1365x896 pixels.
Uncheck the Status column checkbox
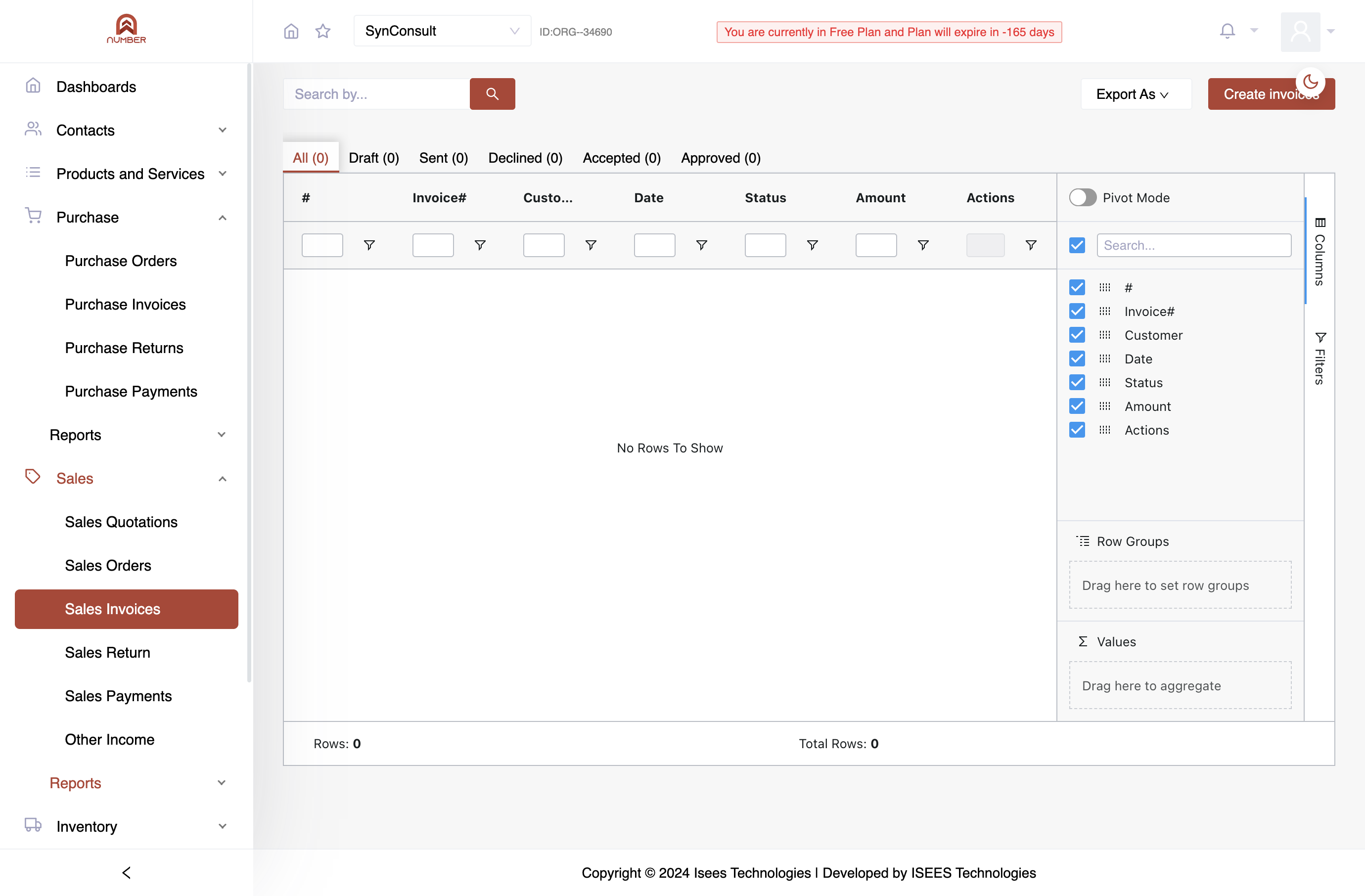[1077, 382]
